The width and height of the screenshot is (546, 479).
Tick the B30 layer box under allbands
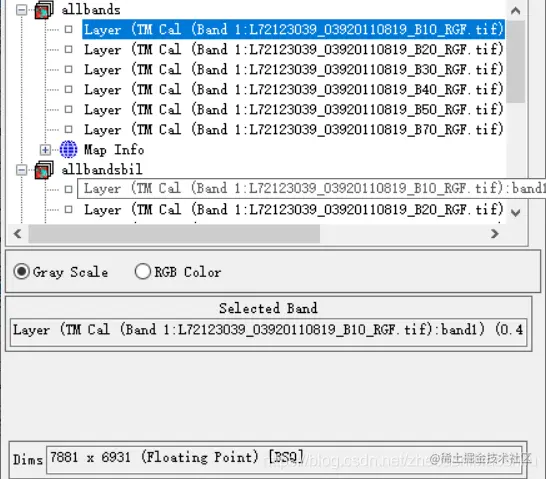pos(69,69)
